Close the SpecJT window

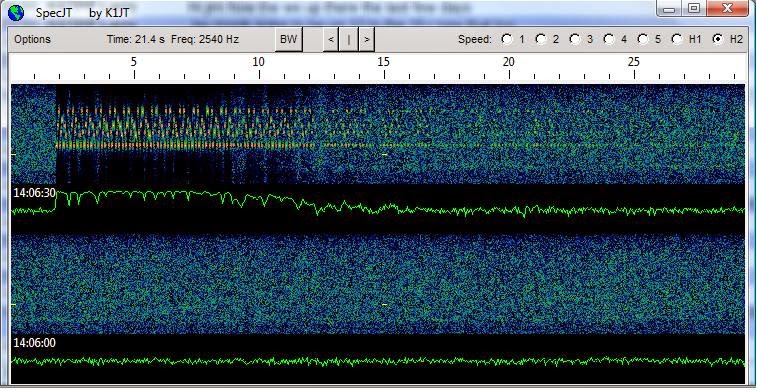coord(728,9)
